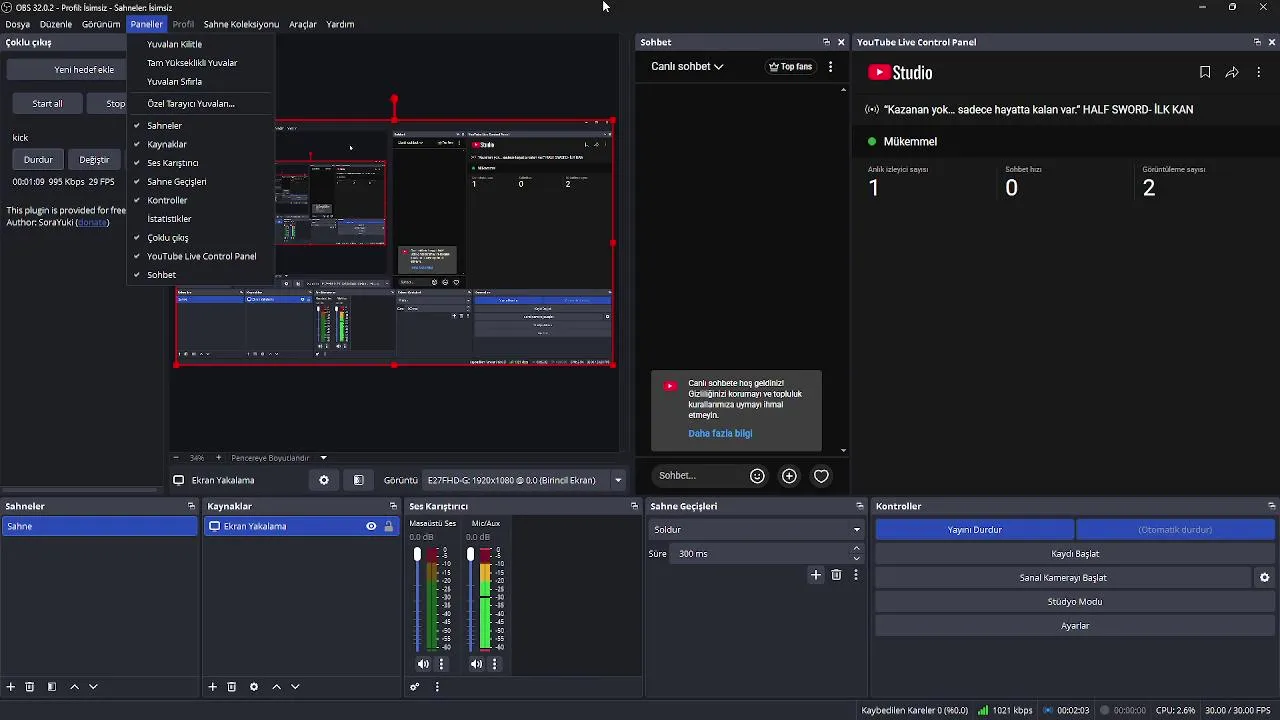Remove selected source with trash icon
This screenshot has height=720, width=1280.
click(232, 687)
